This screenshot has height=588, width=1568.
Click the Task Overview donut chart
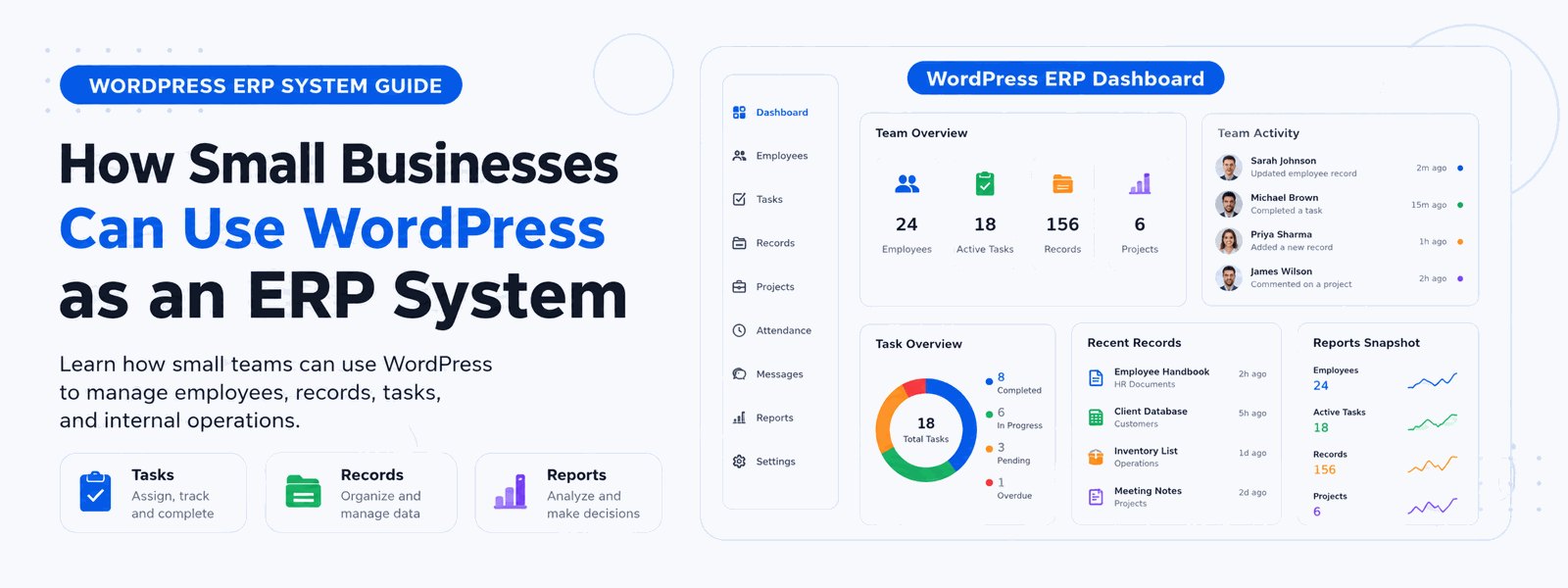[x=926, y=430]
